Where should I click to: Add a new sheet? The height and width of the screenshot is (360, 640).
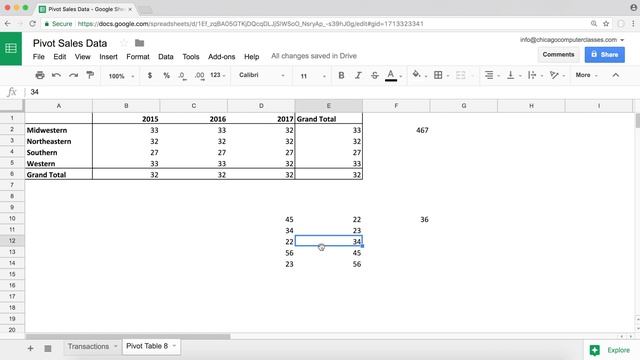coord(30,348)
